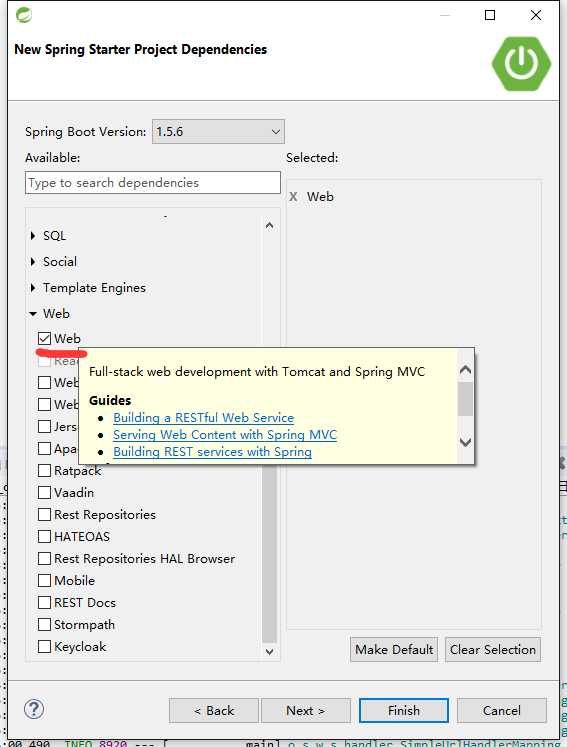Tick the REST Docs checkbox
Image resolution: width=567 pixels, height=747 pixels.
point(44,603)
